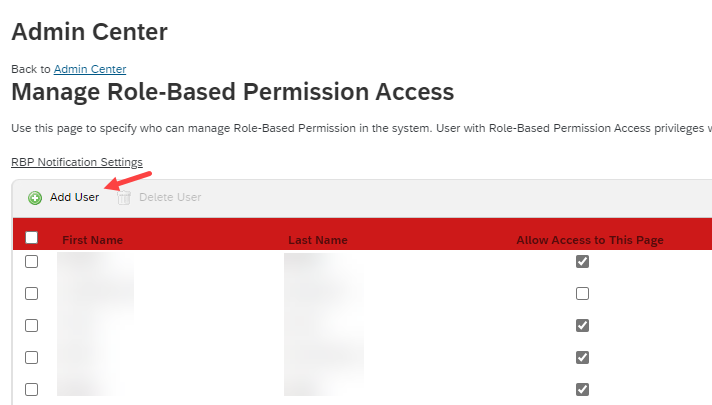Click the Add User label
Screen dimensions: 712x405
coord(74,197)
